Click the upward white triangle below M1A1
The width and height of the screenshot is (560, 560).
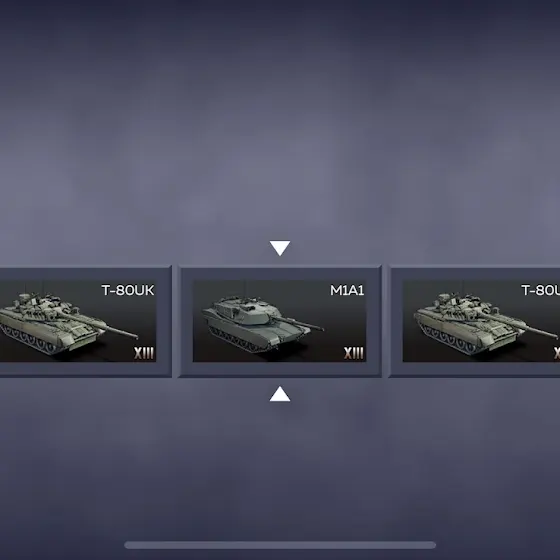click(280, 394)
